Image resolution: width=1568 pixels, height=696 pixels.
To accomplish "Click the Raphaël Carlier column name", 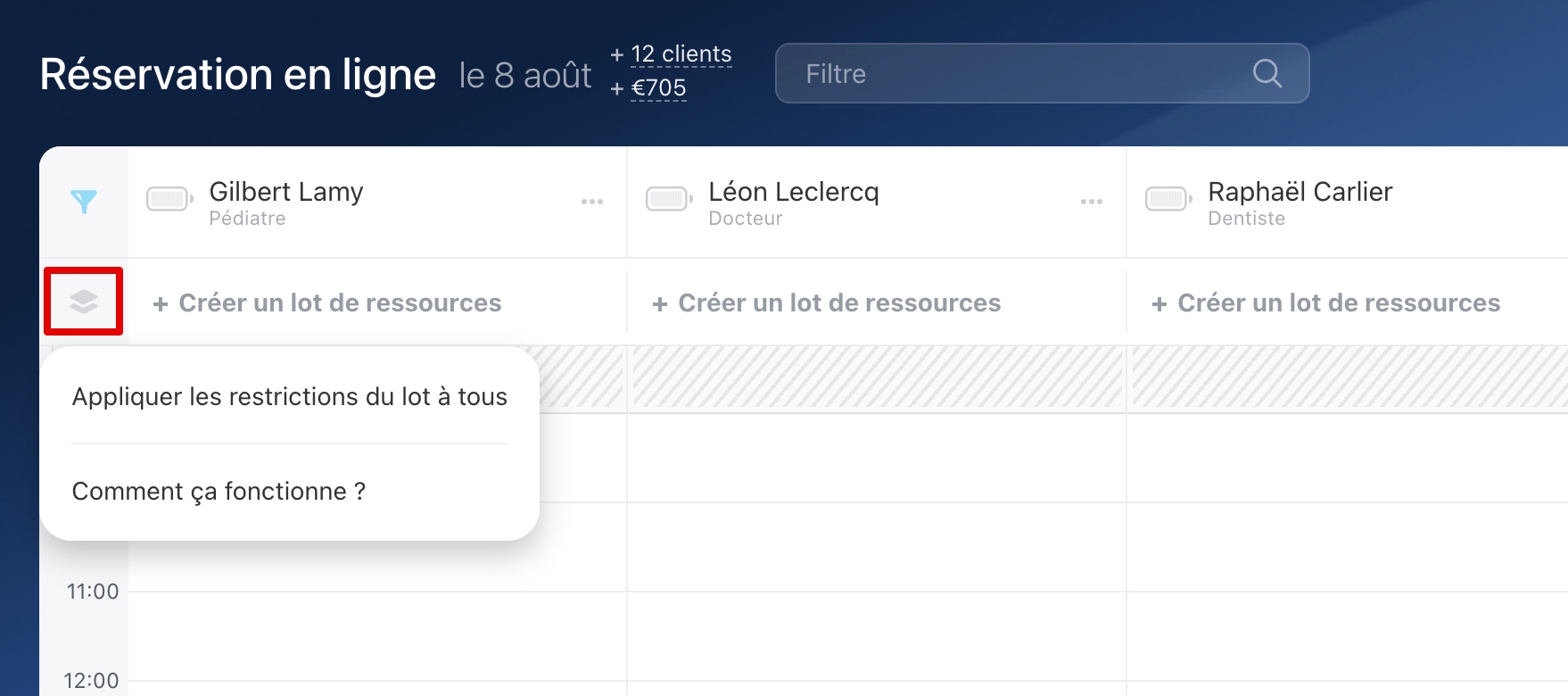I will (x=1300, y=192).
